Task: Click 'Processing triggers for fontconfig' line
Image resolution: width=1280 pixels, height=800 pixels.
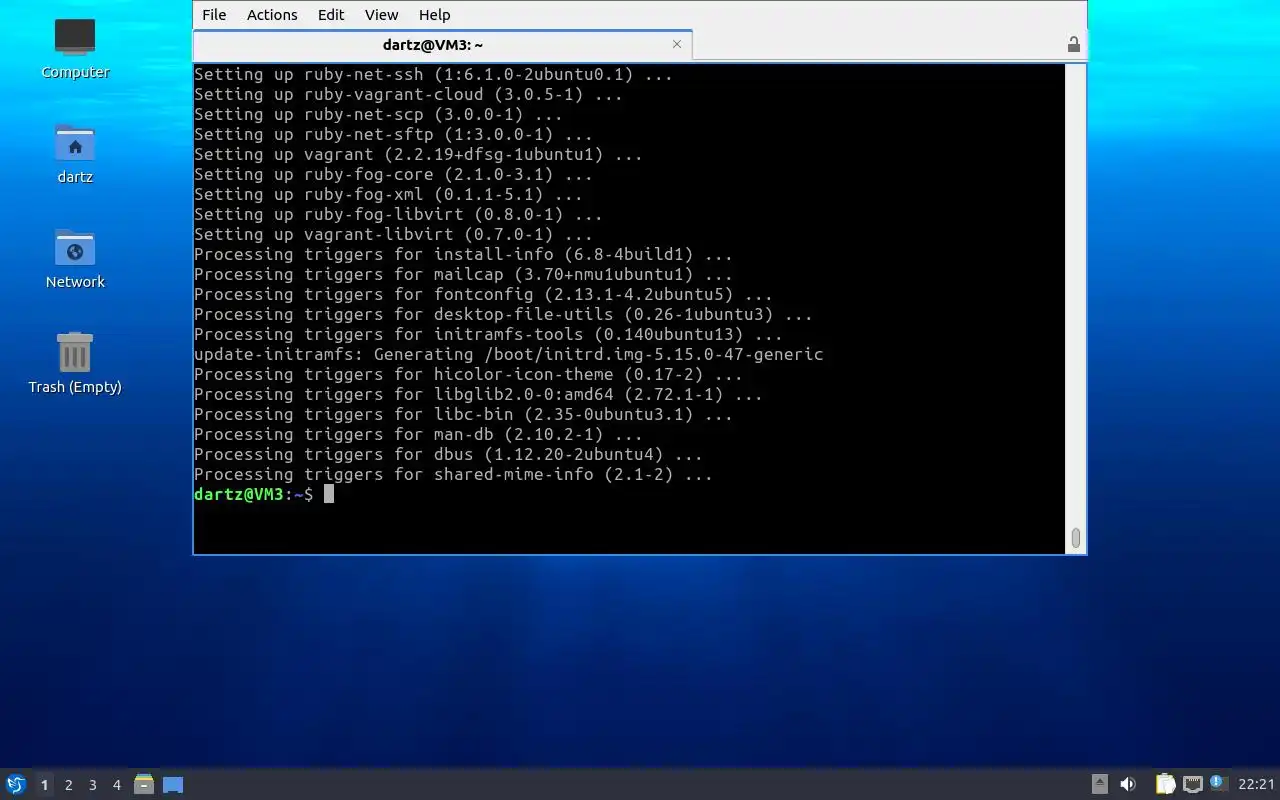Action: point(483,294)
